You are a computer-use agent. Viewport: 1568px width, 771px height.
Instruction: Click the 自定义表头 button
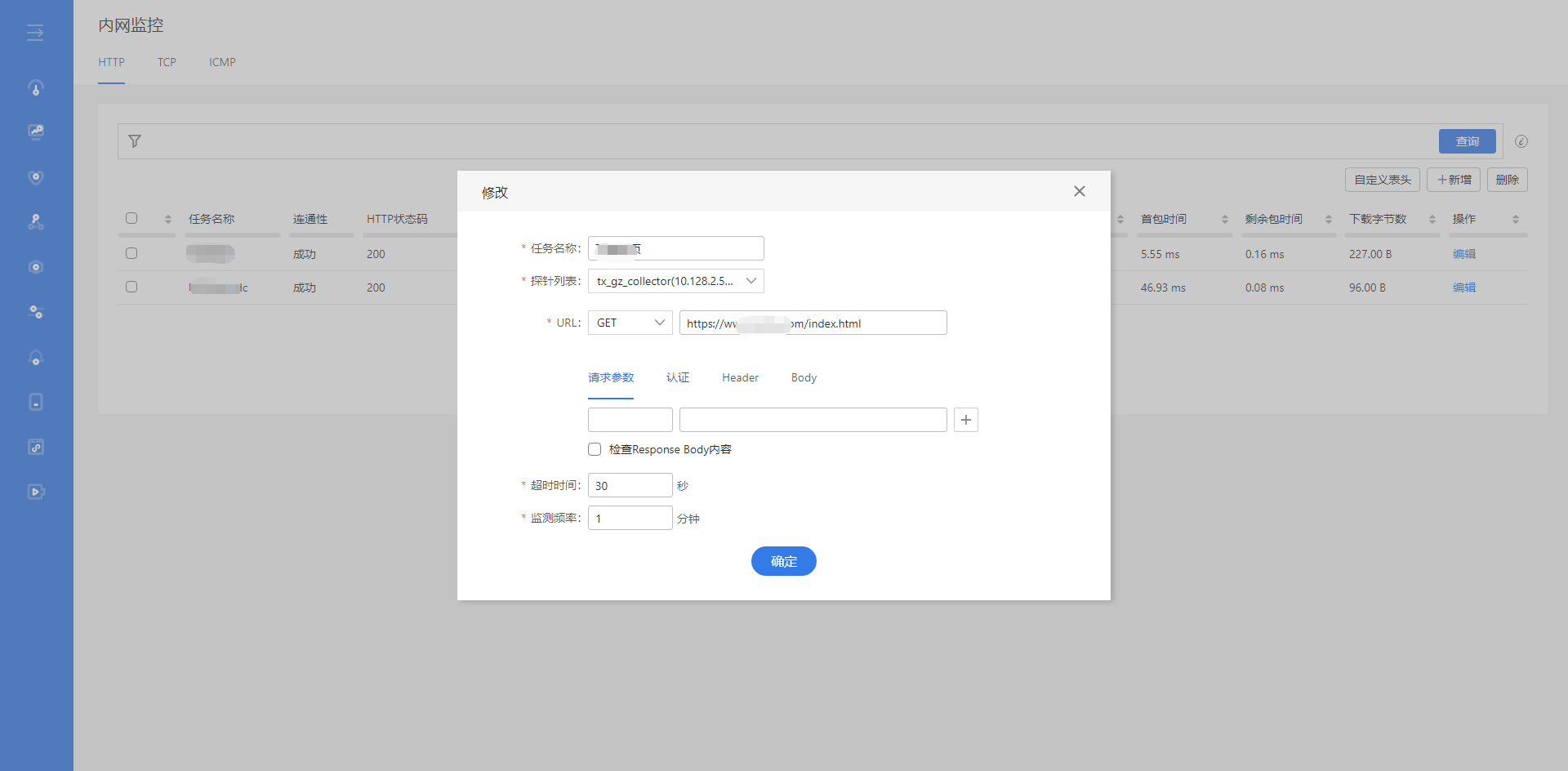[x=1383, y=180]
